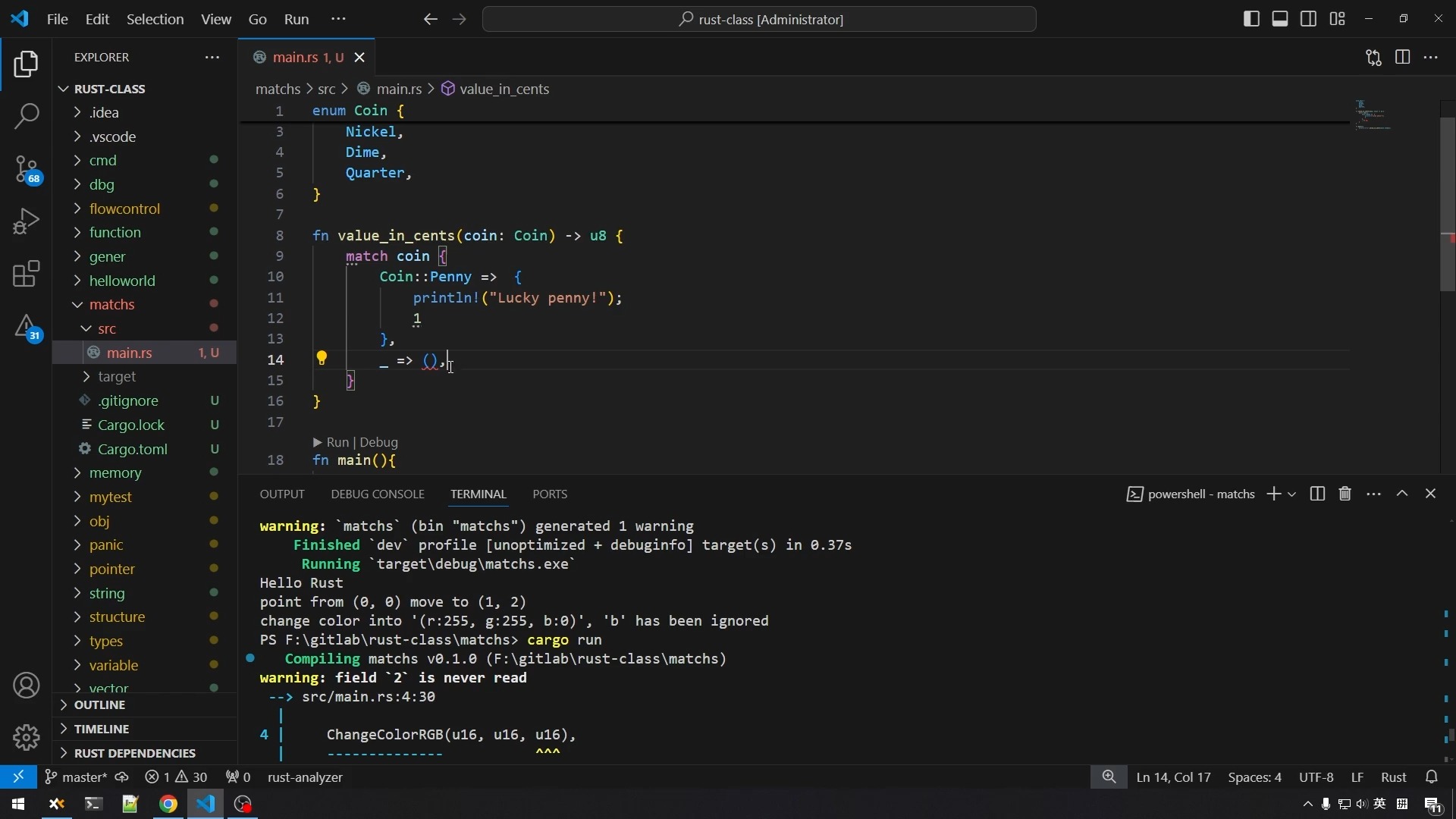
Task: Open the Extensions view
Action: pos(27,275)
